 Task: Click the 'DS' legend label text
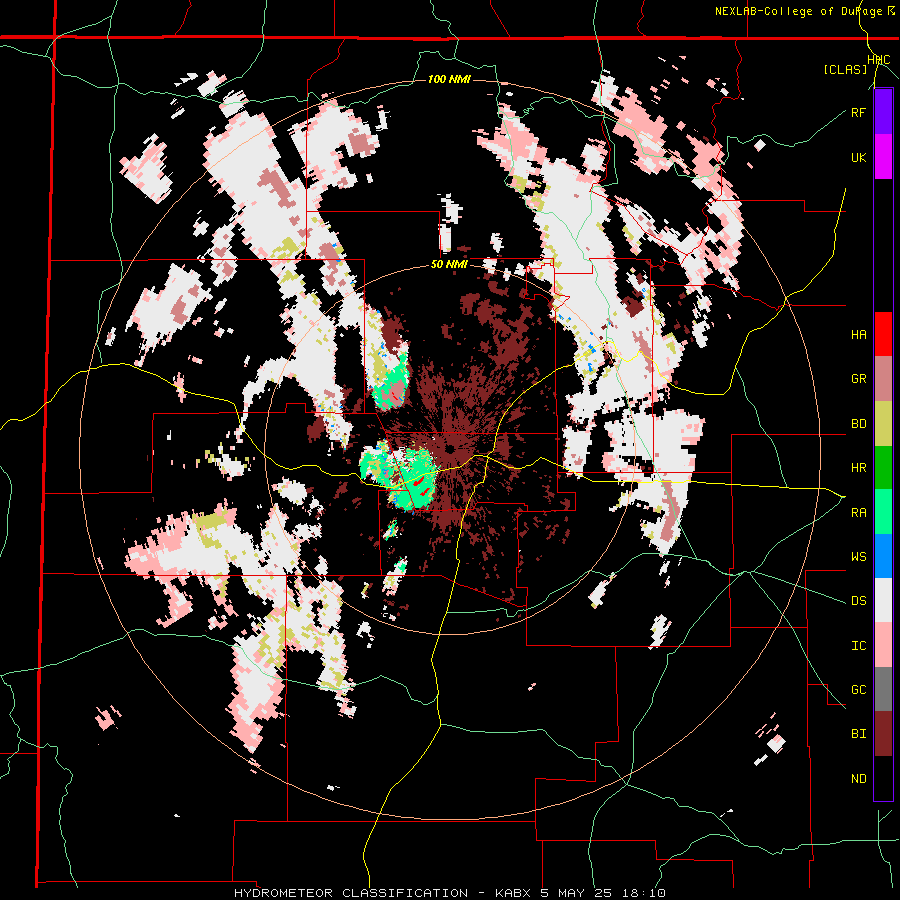click(x=859, y=601)
